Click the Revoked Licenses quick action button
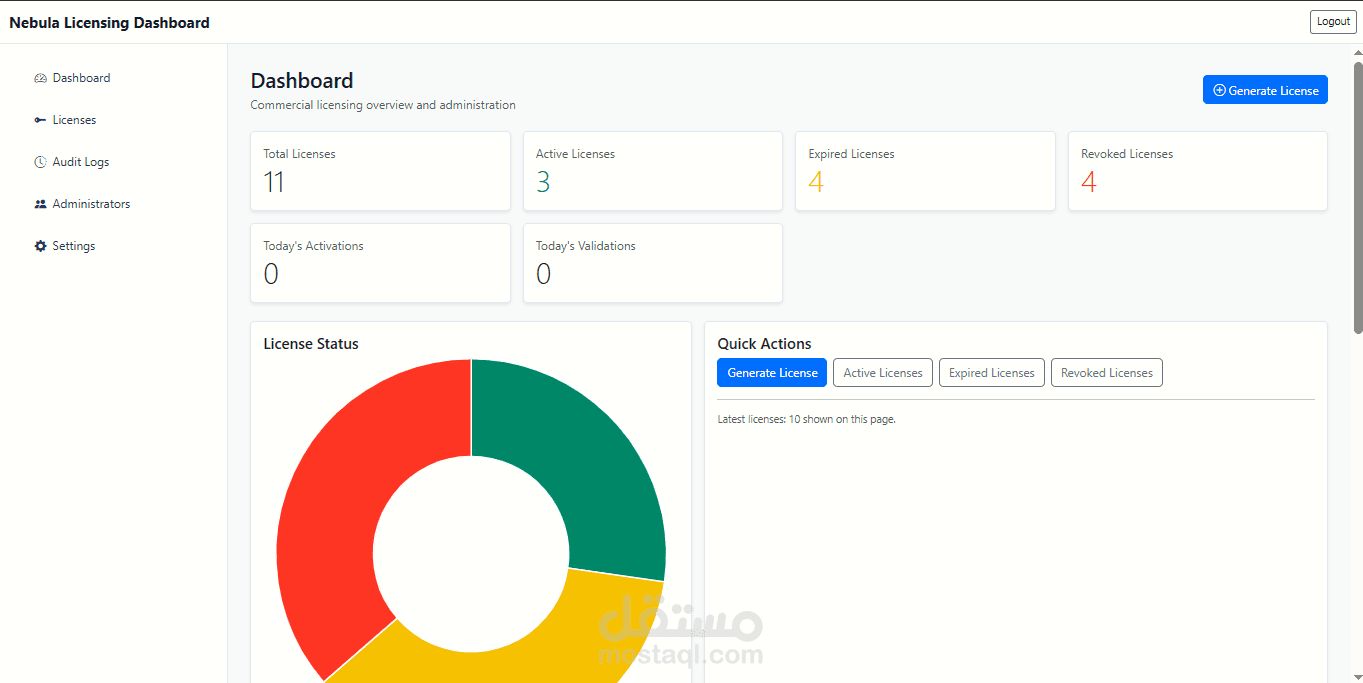Image resolution: width=1363 pixels, height=683 pixels. 1107,373
